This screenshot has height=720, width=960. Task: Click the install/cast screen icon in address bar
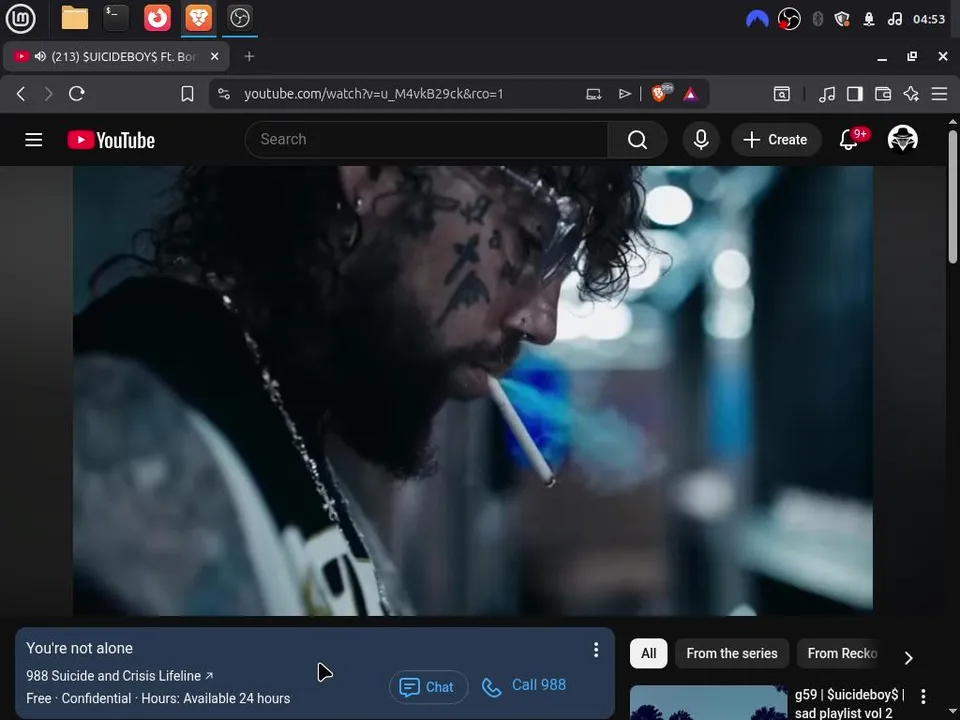coord(593,94)
